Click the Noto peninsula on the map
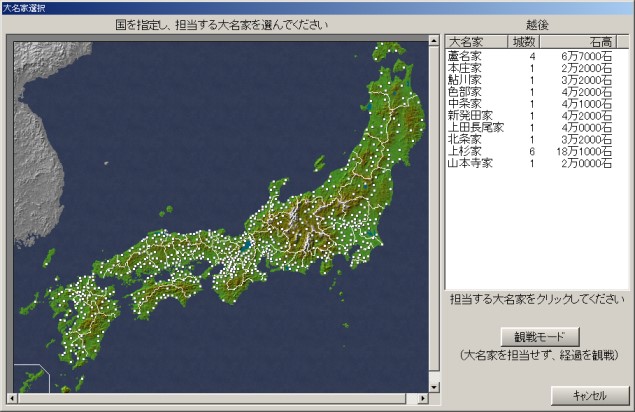 (278, 190)
